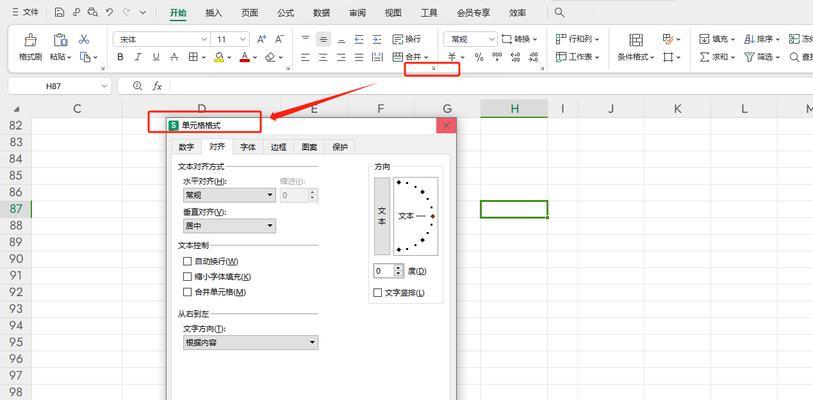
Task: Click the Top Align icon in ribbon
Action: tap(305, 39)
